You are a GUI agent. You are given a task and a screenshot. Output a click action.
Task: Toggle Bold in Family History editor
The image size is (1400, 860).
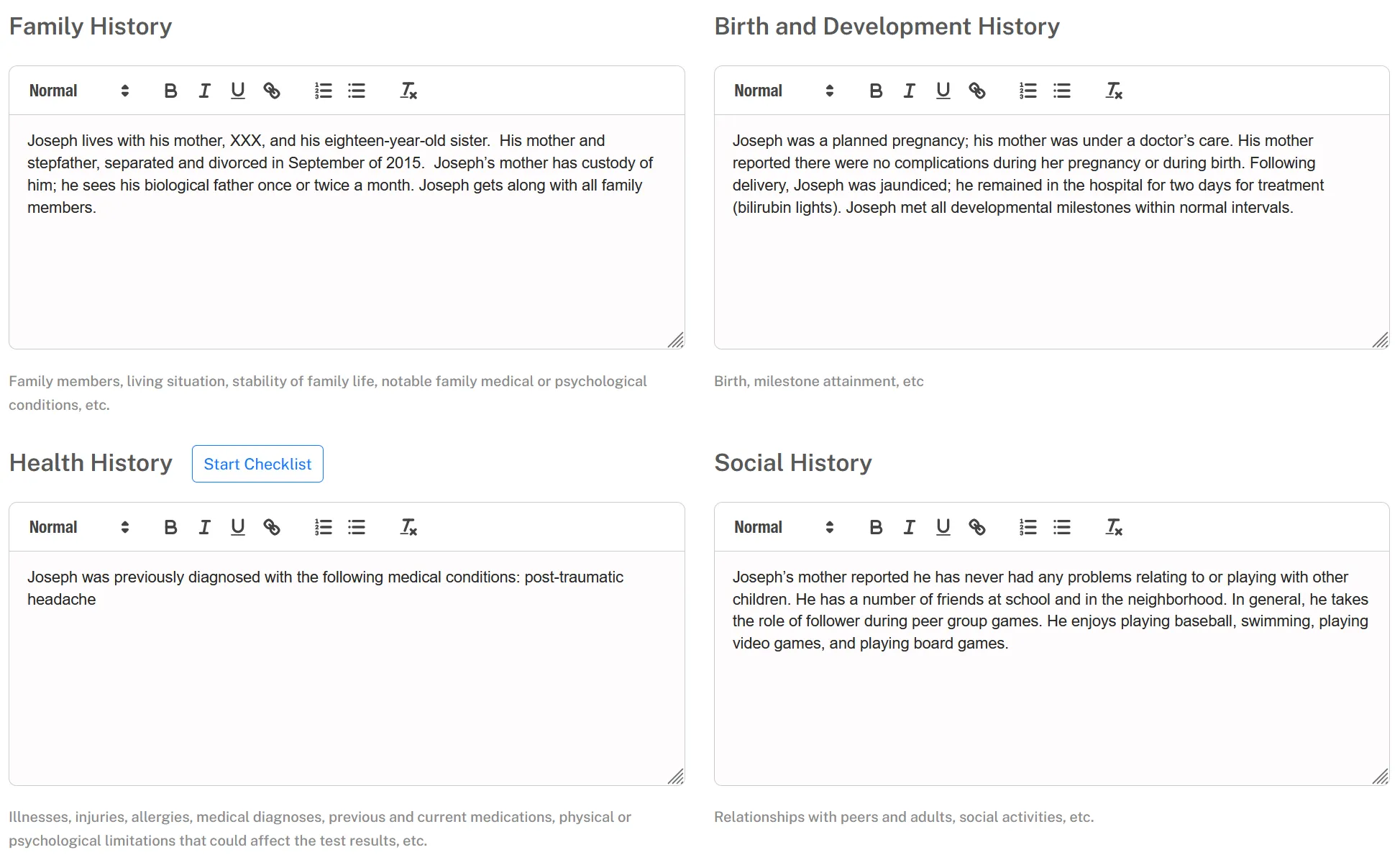(x=170, y=91)
